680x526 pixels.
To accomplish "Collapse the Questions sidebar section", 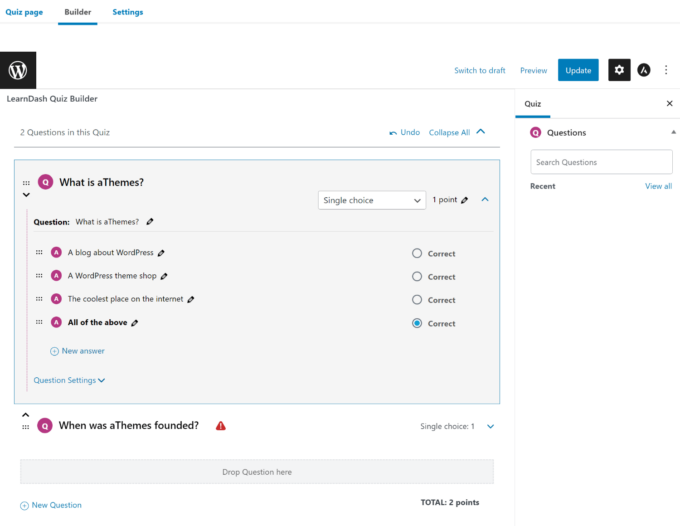I will [x=673, y=132].
